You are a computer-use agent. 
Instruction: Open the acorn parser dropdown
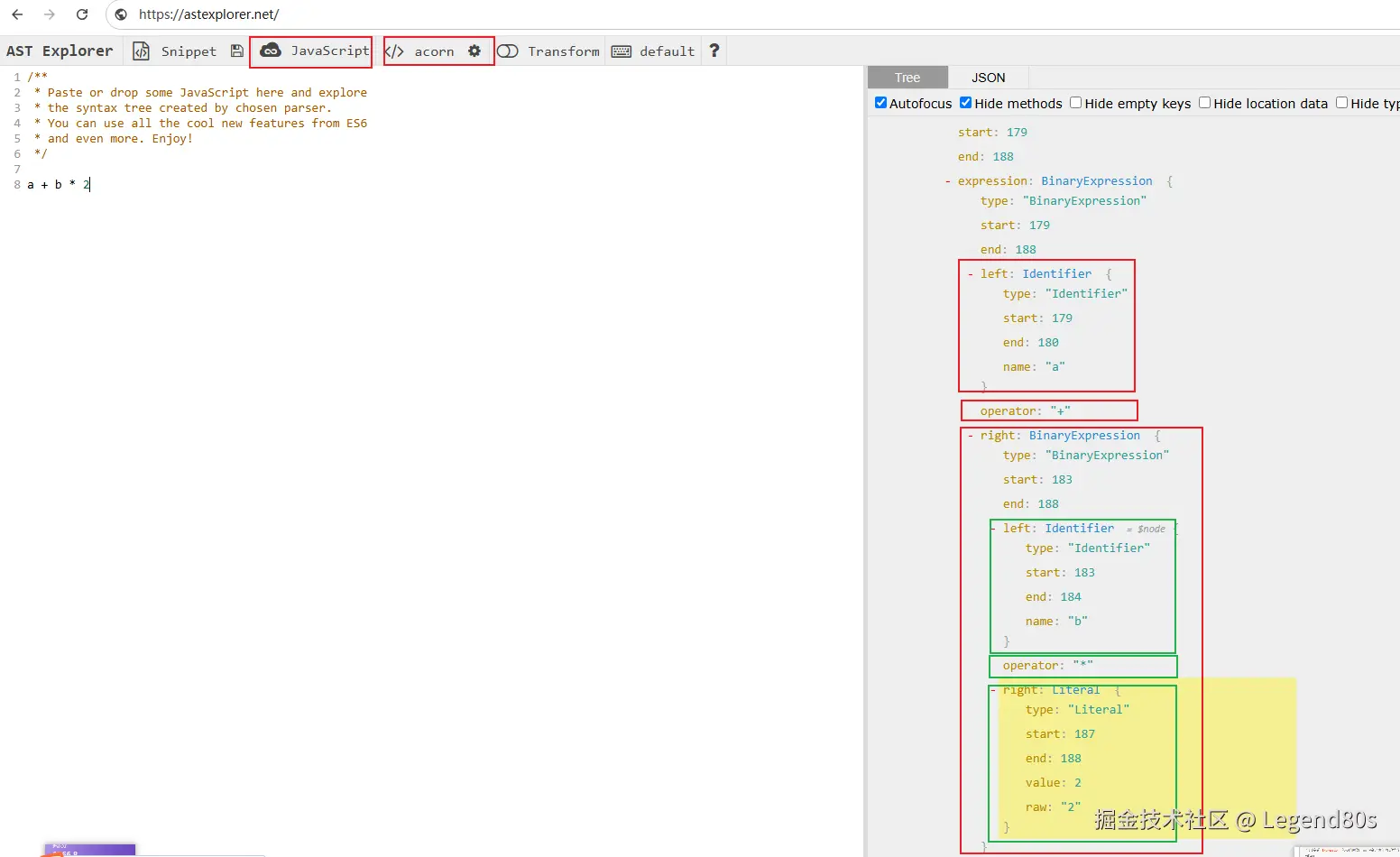click(434, 51)
